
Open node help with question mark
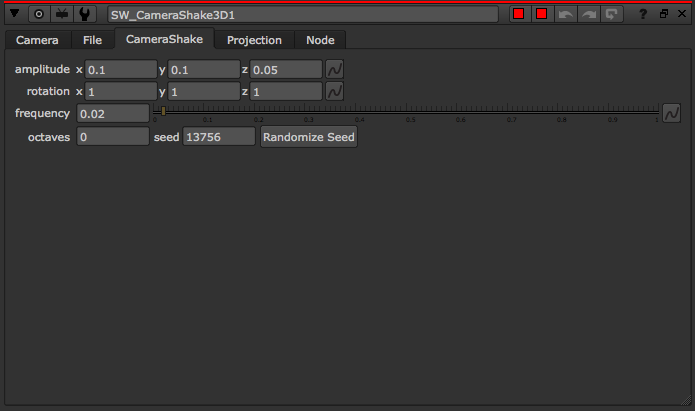click(643, 15)
